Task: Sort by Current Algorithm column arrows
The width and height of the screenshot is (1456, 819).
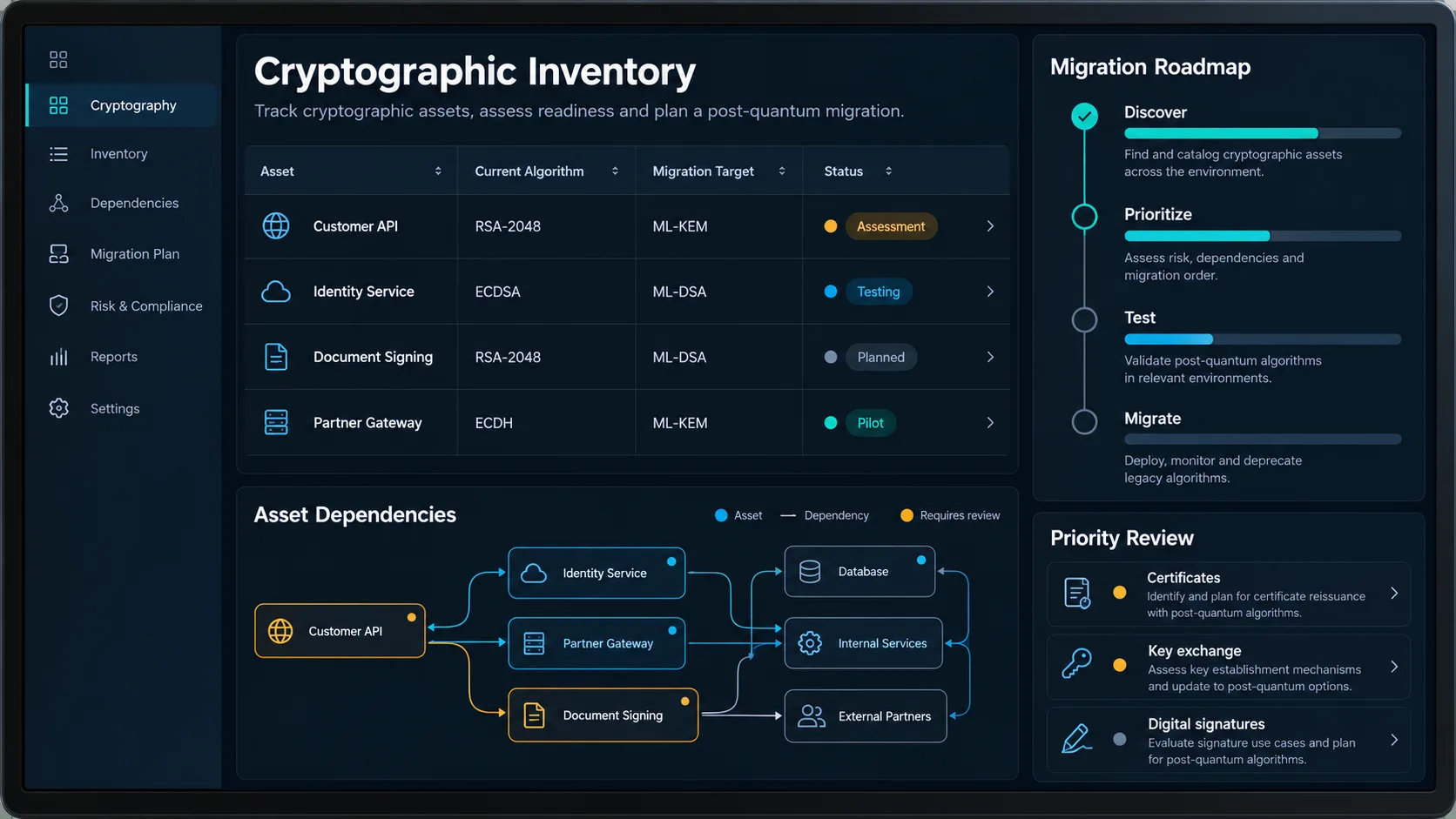Action: [x=615, y=171]
